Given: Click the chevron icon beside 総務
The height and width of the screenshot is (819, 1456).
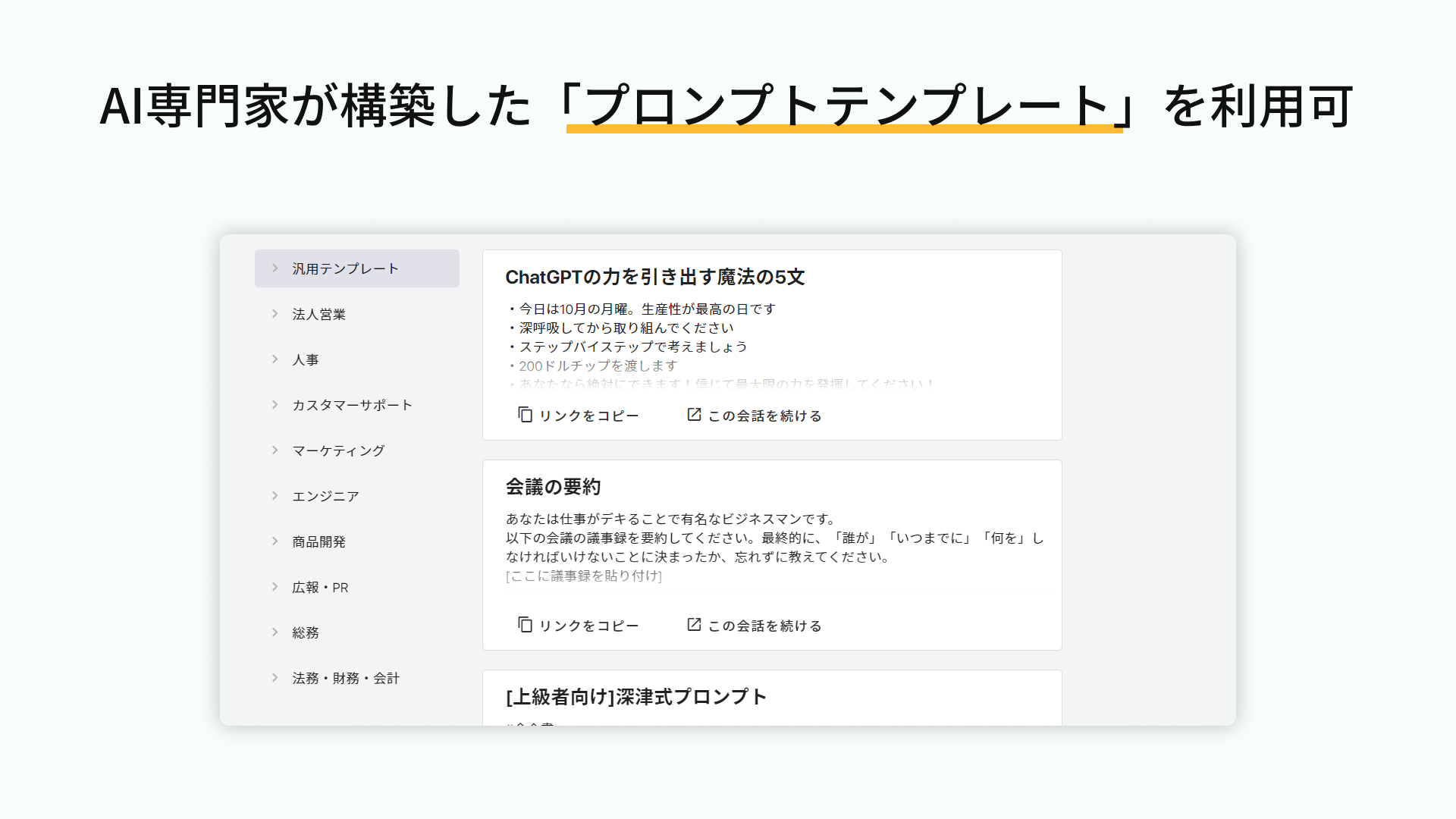Looking at the screenshot, I should [x=275, y=632].
